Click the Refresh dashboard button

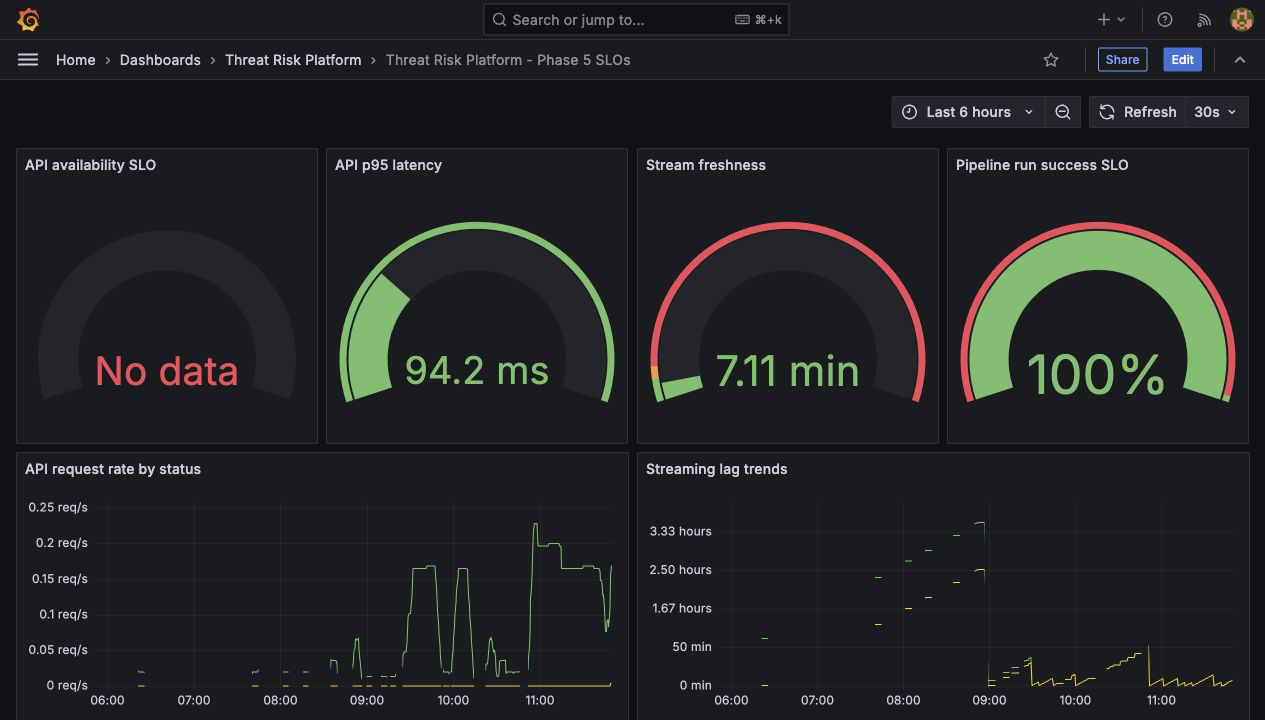pyautogui.click(x=1137, y=112)
